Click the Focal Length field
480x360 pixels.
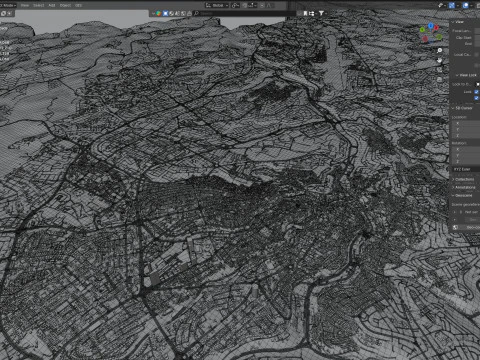(x=477, y=31)
